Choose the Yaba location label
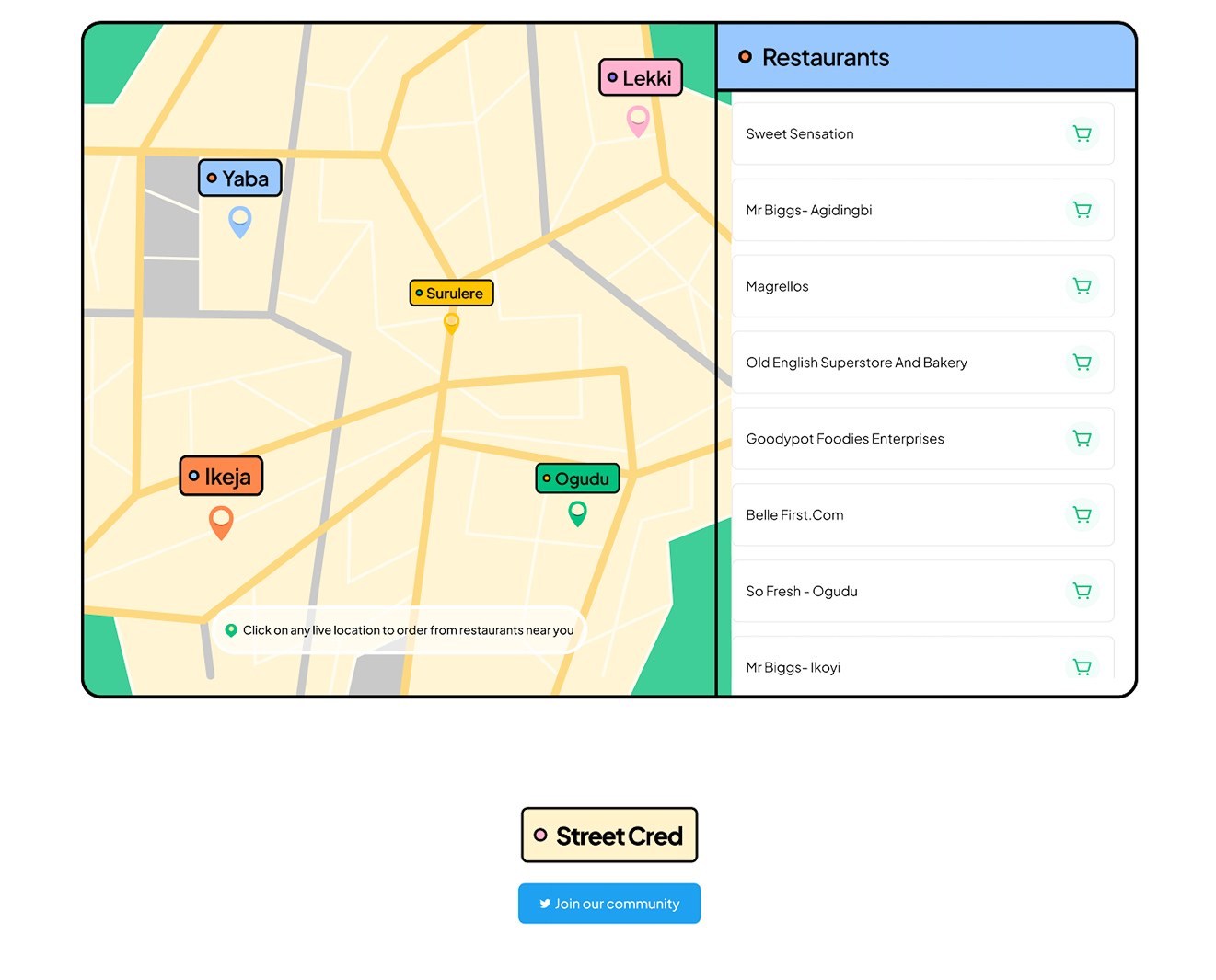1216x980 pixels. 239,179
